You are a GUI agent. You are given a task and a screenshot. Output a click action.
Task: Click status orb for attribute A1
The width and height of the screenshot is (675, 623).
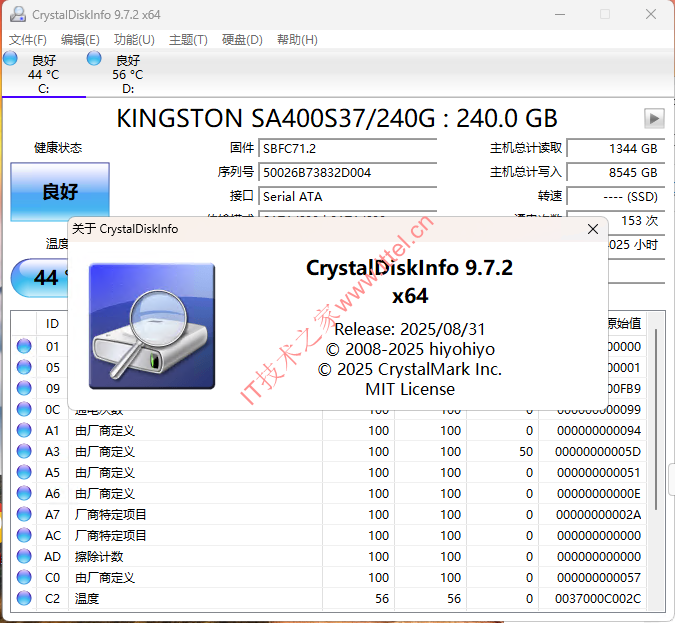pos(24,430)
